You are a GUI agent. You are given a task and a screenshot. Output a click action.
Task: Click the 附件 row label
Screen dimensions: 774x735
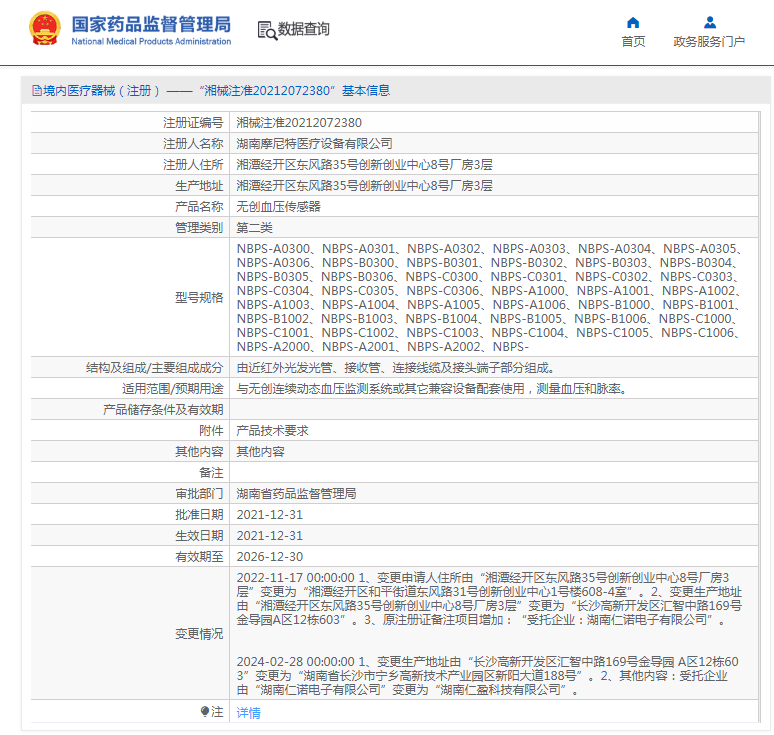211,431
